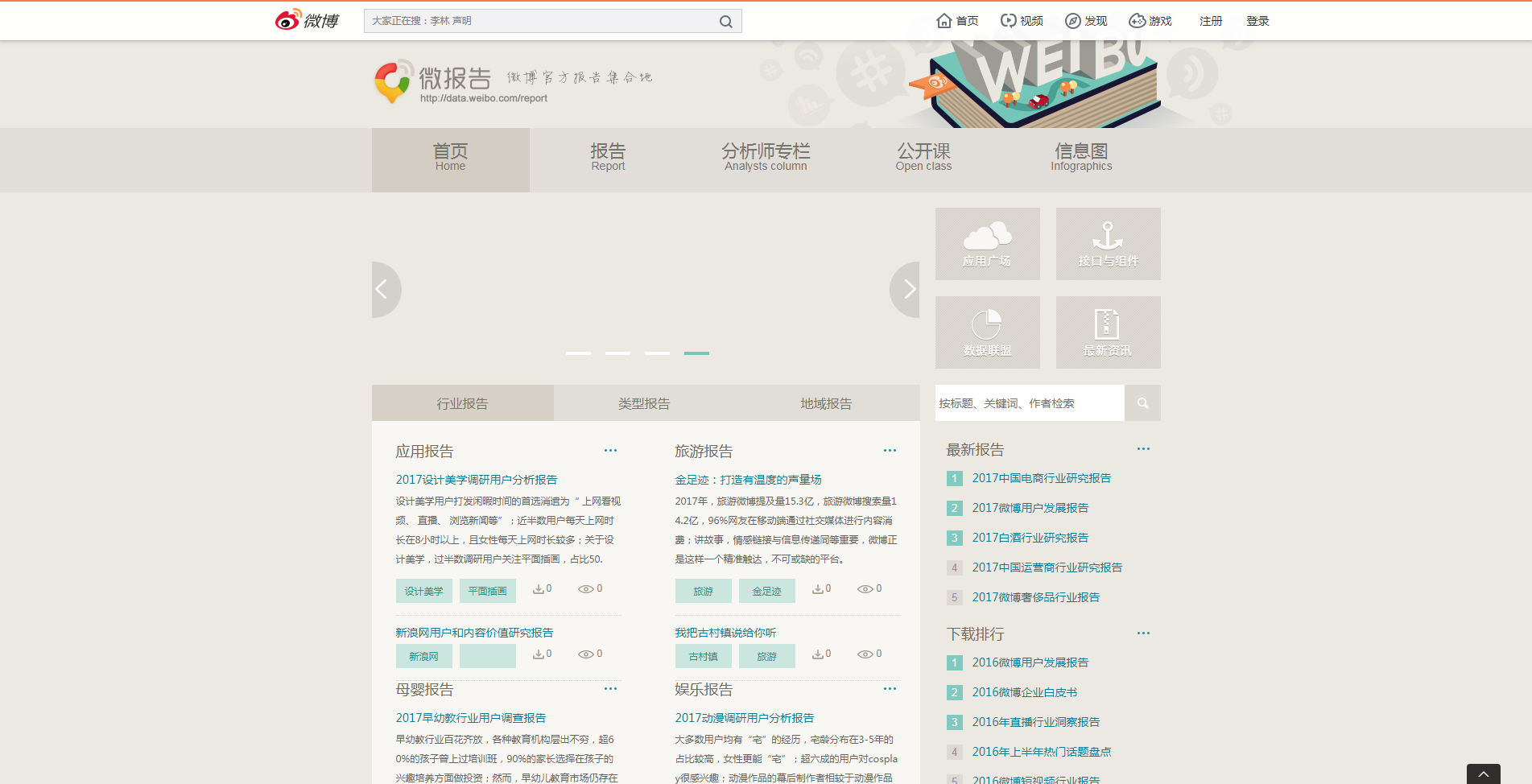Open 2017白酒行业研究报告 link

[x=1030, y=538]
